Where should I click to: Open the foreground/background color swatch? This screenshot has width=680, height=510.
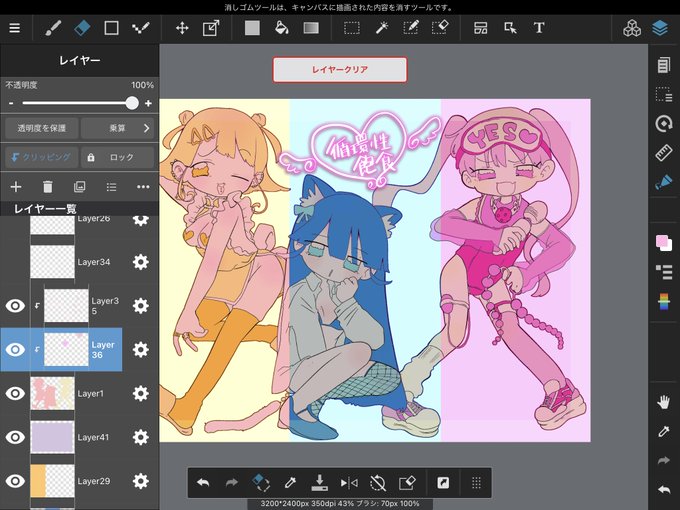click(x=664, y=243)
